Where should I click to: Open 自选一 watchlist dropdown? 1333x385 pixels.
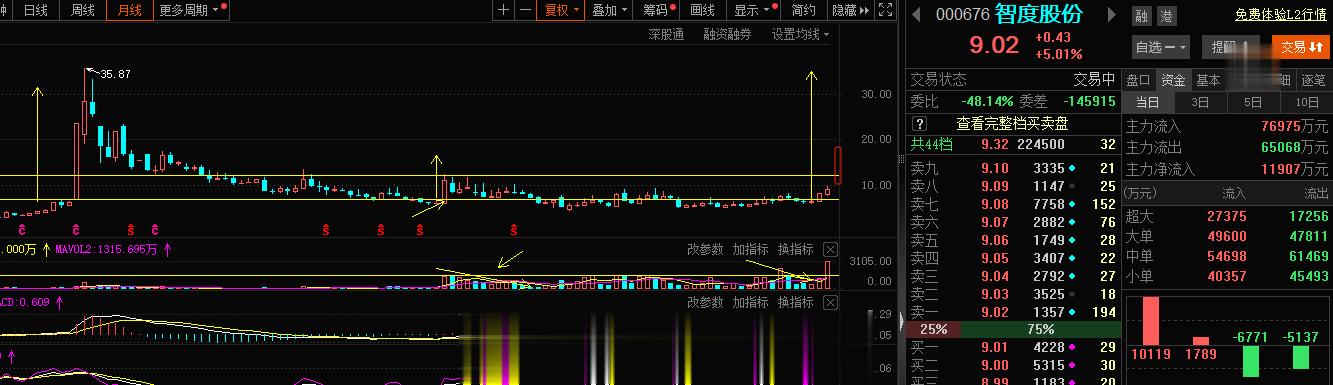pos(1160,47)
